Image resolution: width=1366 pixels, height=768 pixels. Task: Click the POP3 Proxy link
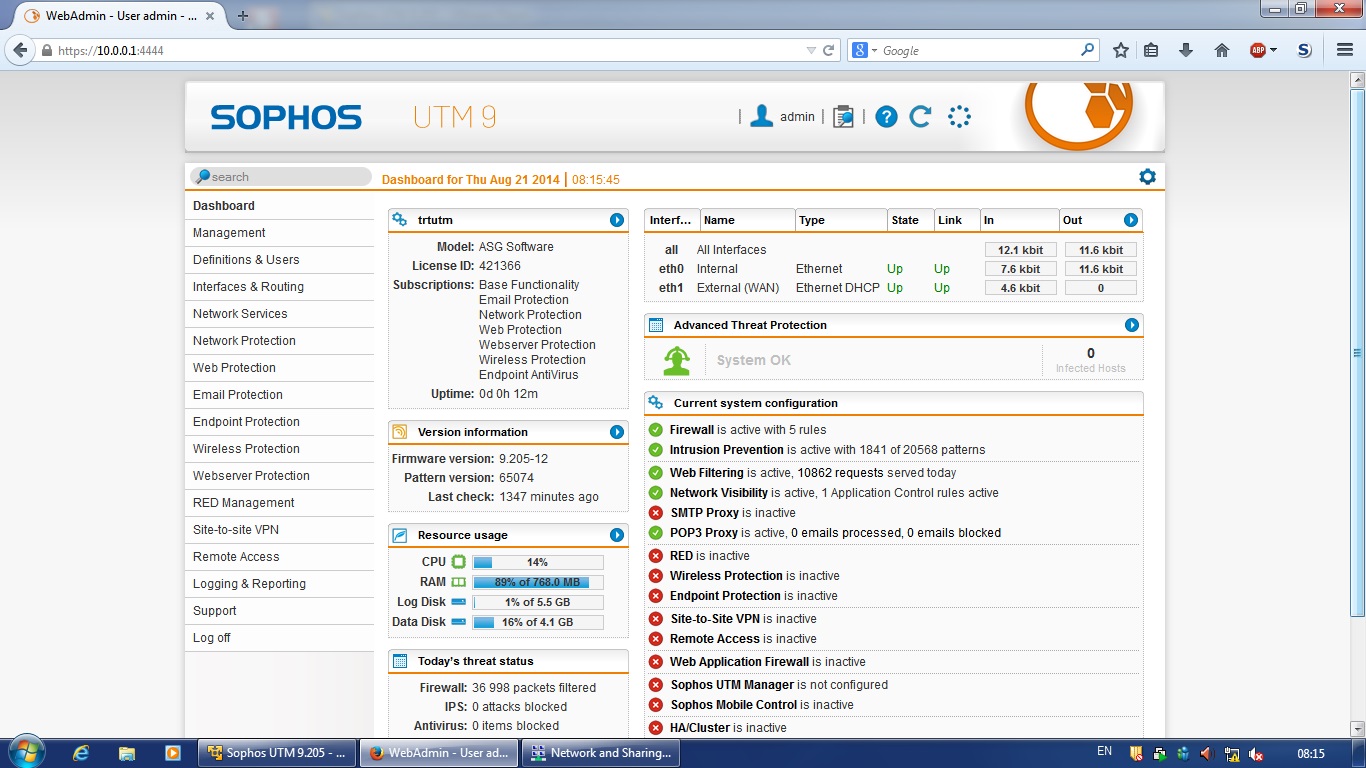[704, 533]
